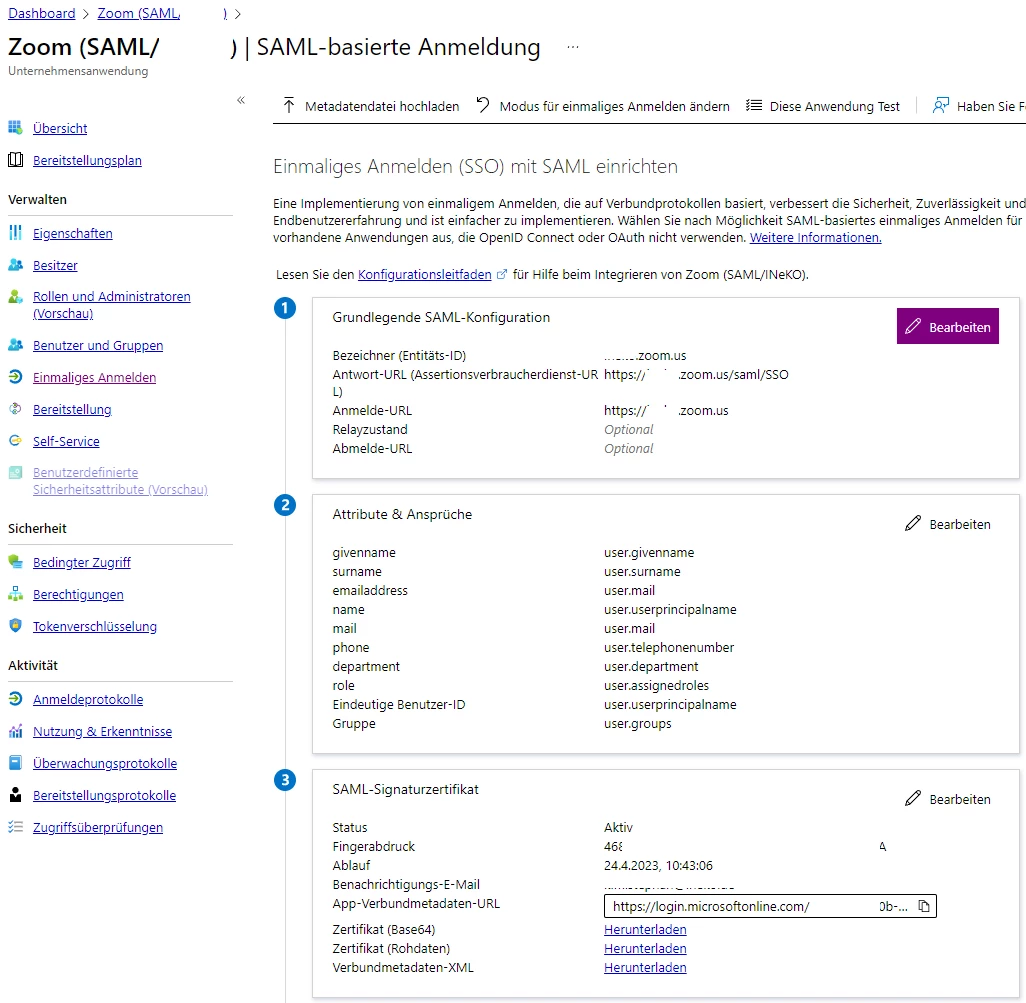Open Tokenverschlüsselung in the sidebar
1026x1003 pixels.
[95, 627]
